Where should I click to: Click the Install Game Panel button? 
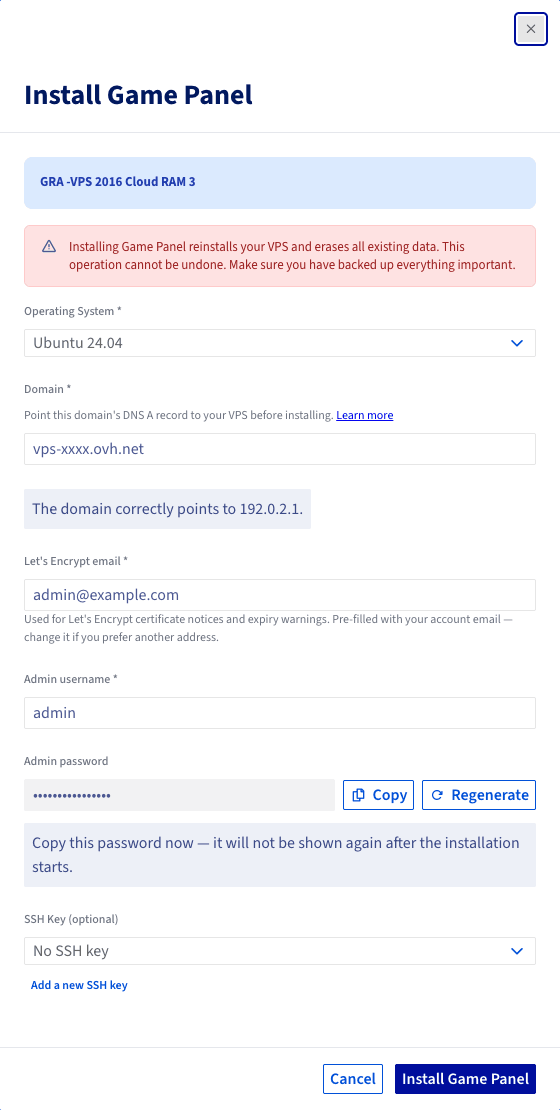[x=465, y=1079]
